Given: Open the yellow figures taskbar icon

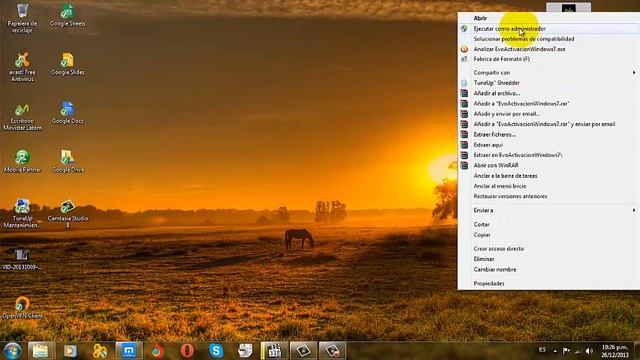Looking at the screenshot, I should tap(100, 351).
